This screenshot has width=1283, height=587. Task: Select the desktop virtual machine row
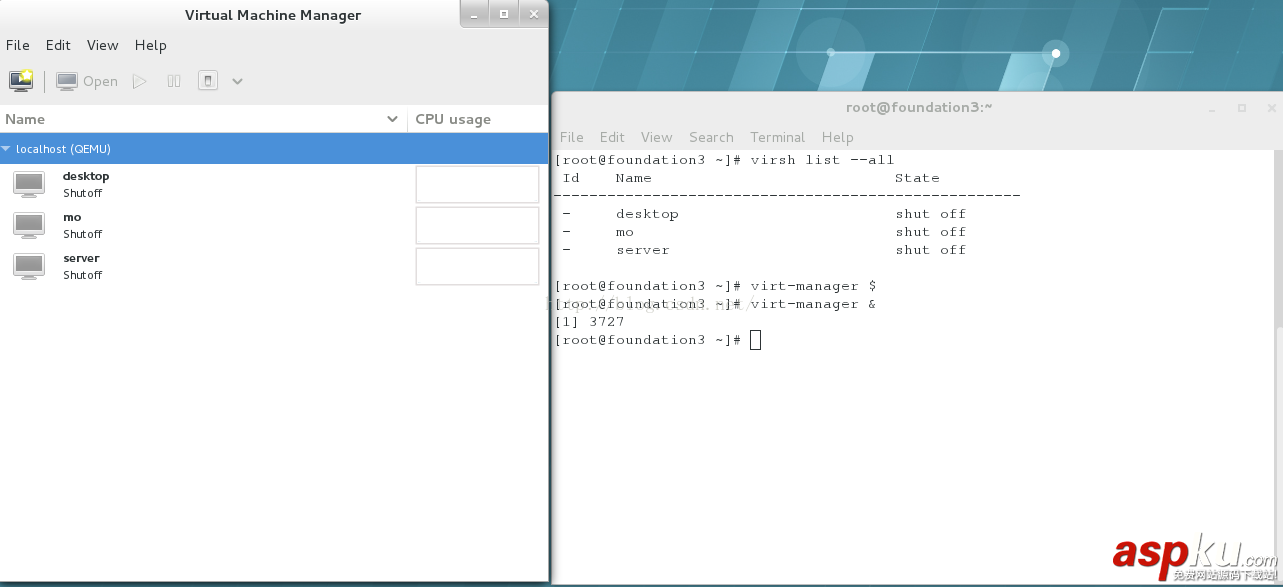[x=274, y=184]
